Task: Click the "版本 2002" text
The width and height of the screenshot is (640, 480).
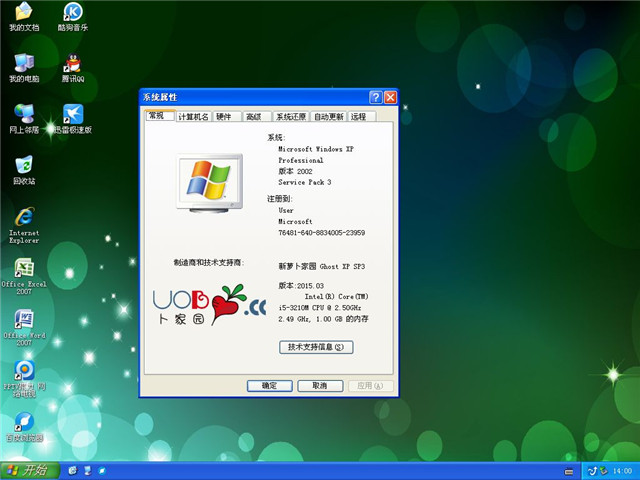Action: [295, 171]
